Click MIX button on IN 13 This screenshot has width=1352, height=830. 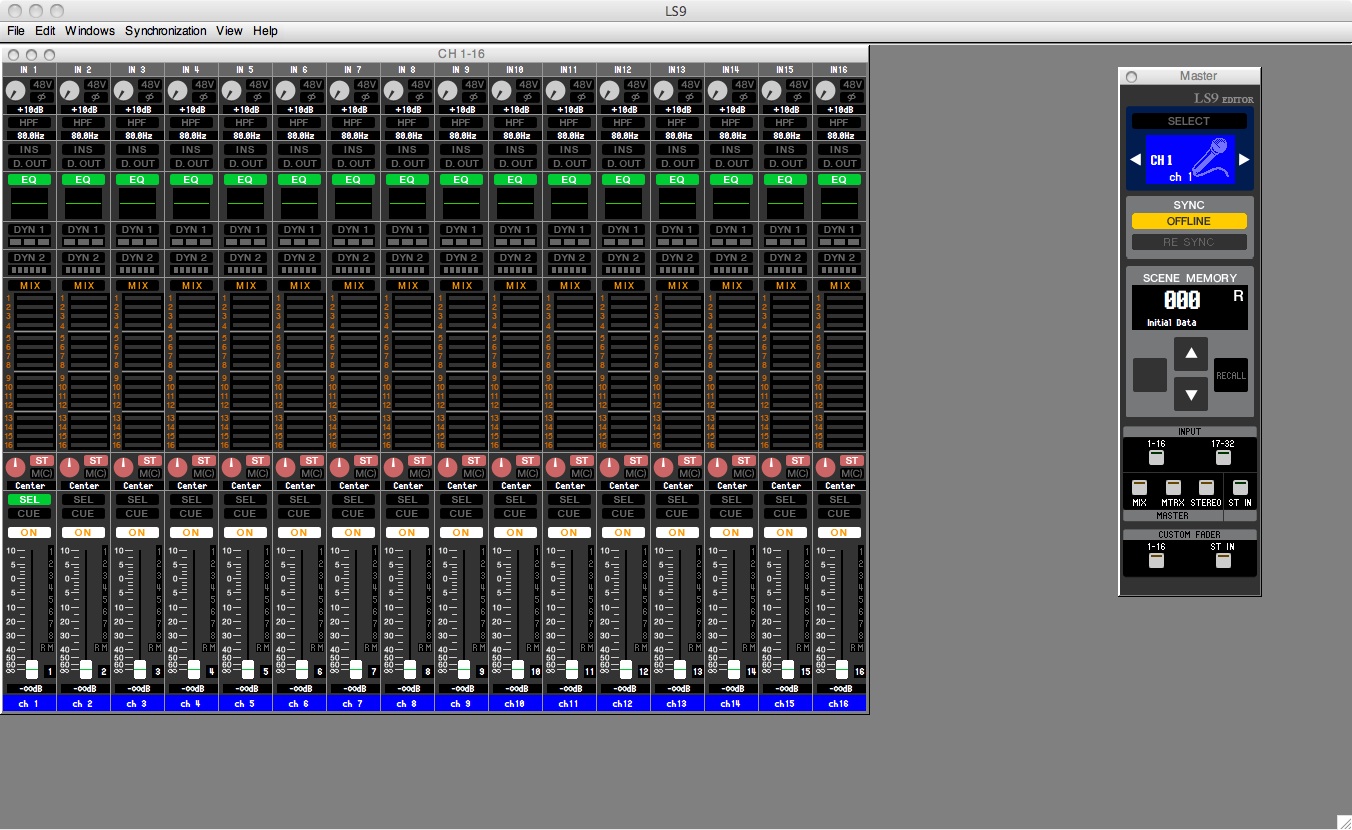click(678, 286)
